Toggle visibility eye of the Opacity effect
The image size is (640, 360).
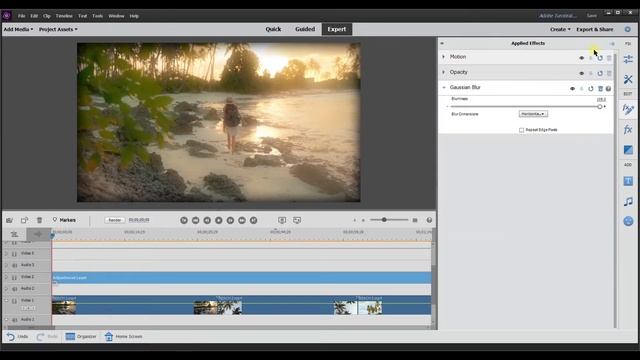(x=582, y=73)
